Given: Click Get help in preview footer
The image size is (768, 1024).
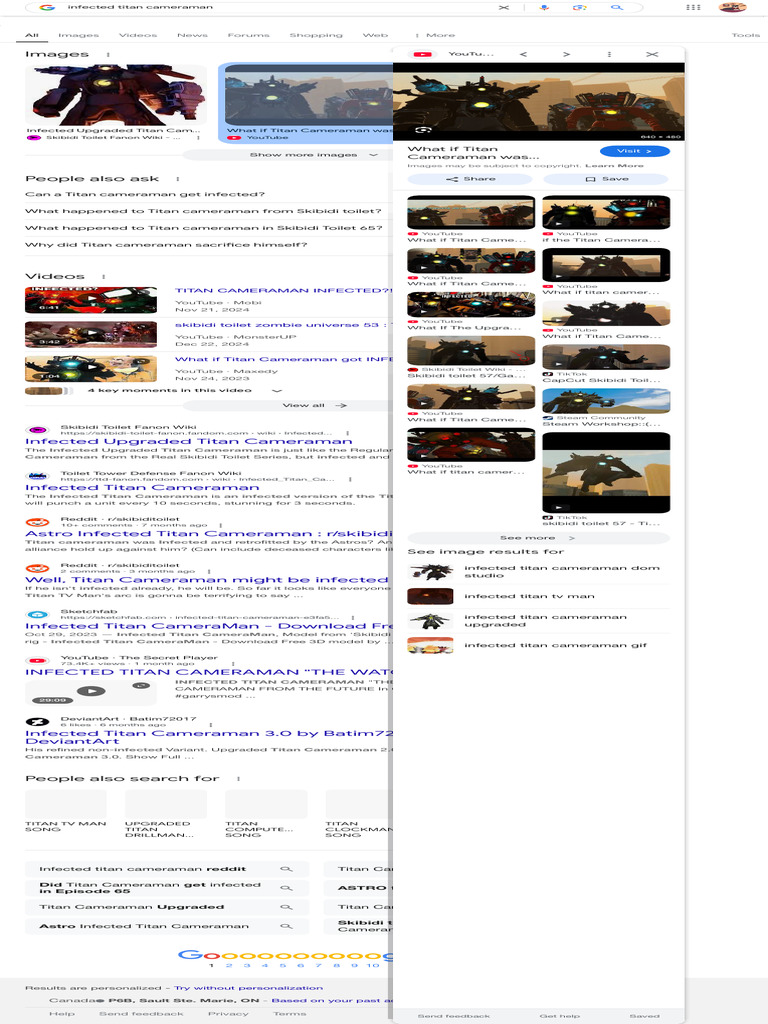Looking at the screenshot, I should click(559, 1016).
